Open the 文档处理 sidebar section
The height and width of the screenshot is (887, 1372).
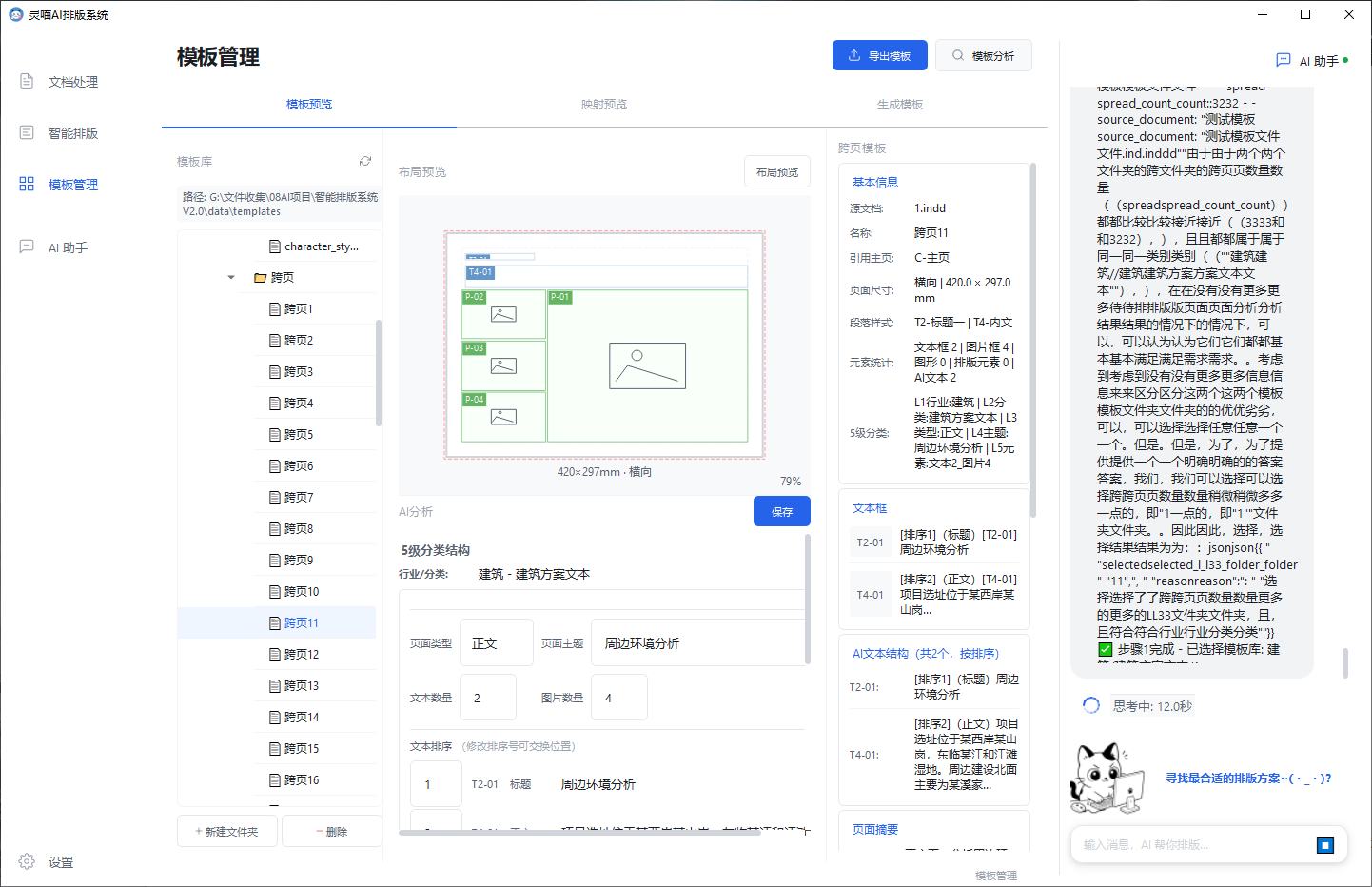(59, 82)
